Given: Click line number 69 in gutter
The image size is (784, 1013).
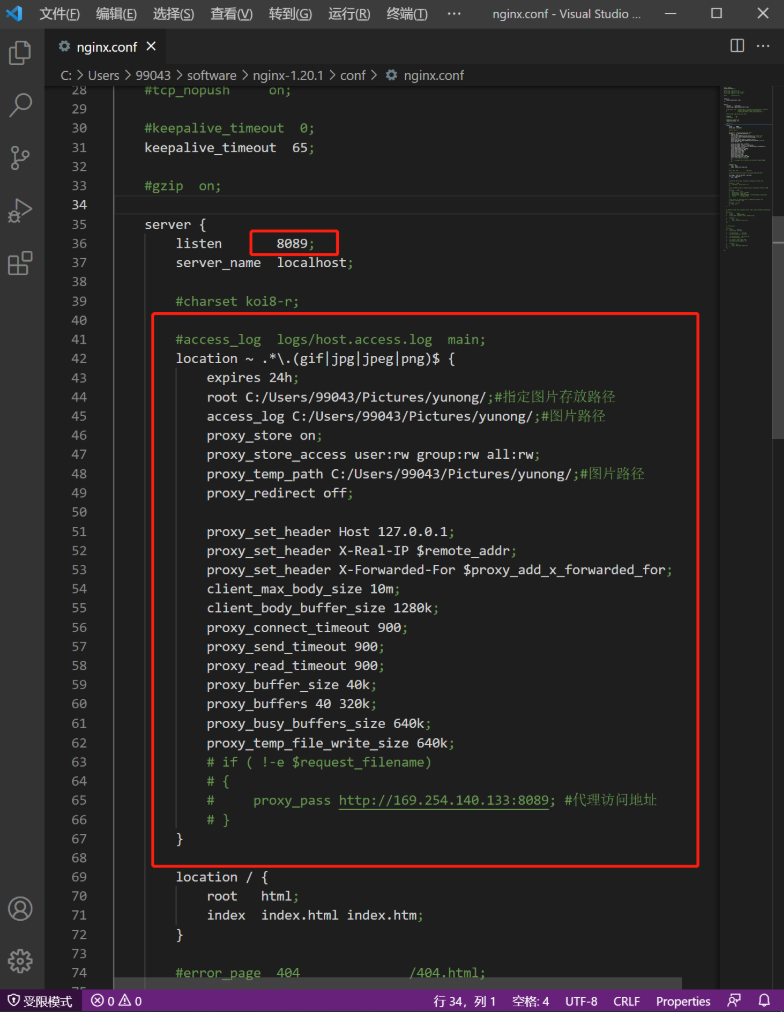Looking at the screenshot, I should 79,877.
